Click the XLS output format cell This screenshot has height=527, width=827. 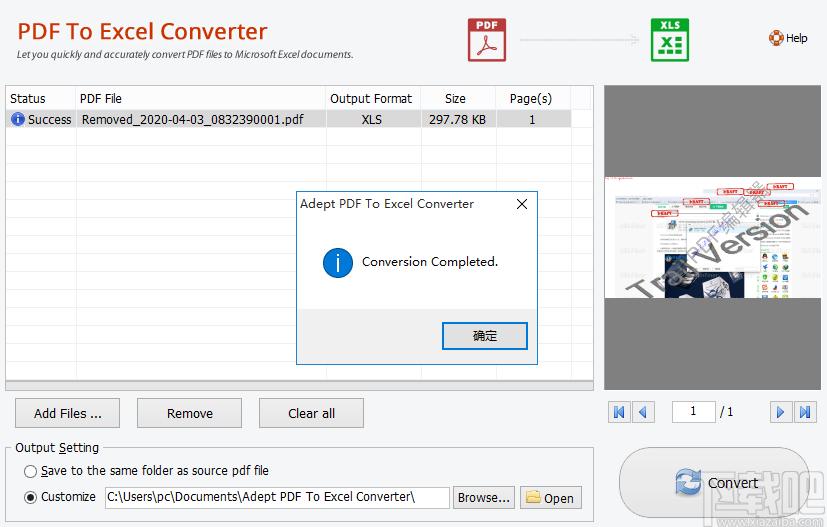372,119
